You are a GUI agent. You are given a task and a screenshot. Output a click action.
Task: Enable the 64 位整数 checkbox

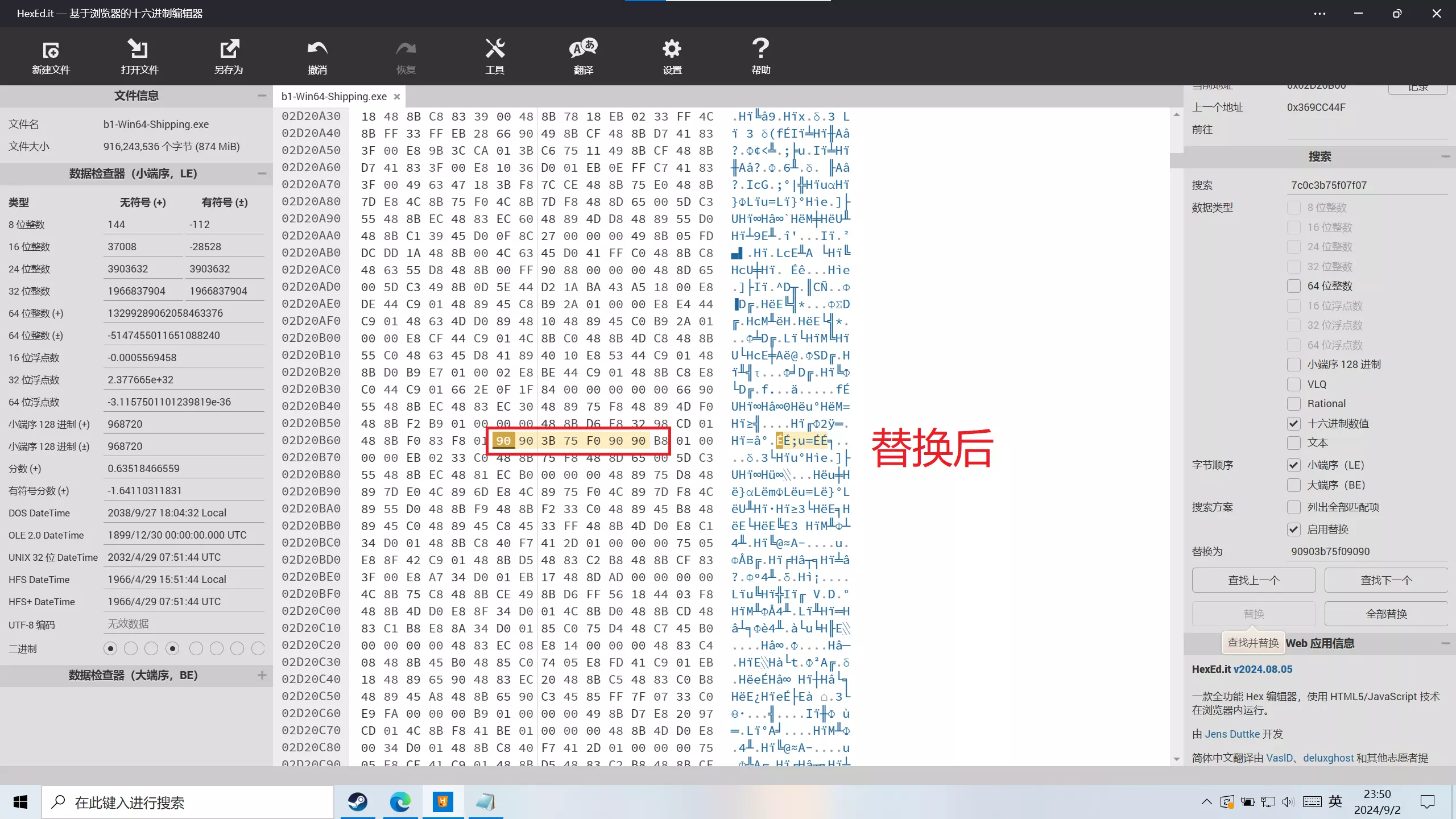click(1294, 286)
